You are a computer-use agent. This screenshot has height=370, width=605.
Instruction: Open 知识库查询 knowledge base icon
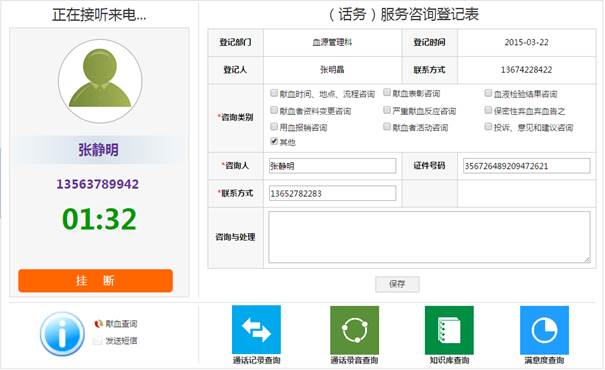tap(449, 330)
